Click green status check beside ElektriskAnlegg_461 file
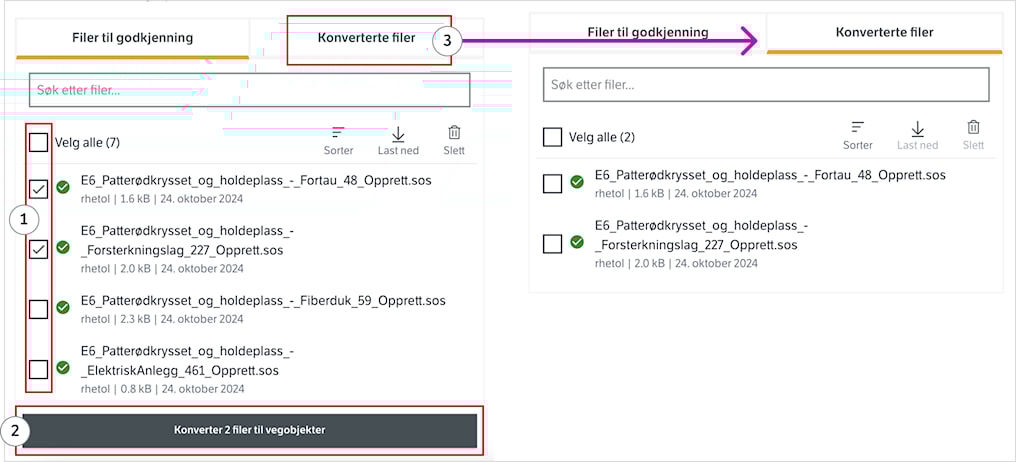Image resolution: width=1016 pixels, height=462 pixels. coord(63,367)
